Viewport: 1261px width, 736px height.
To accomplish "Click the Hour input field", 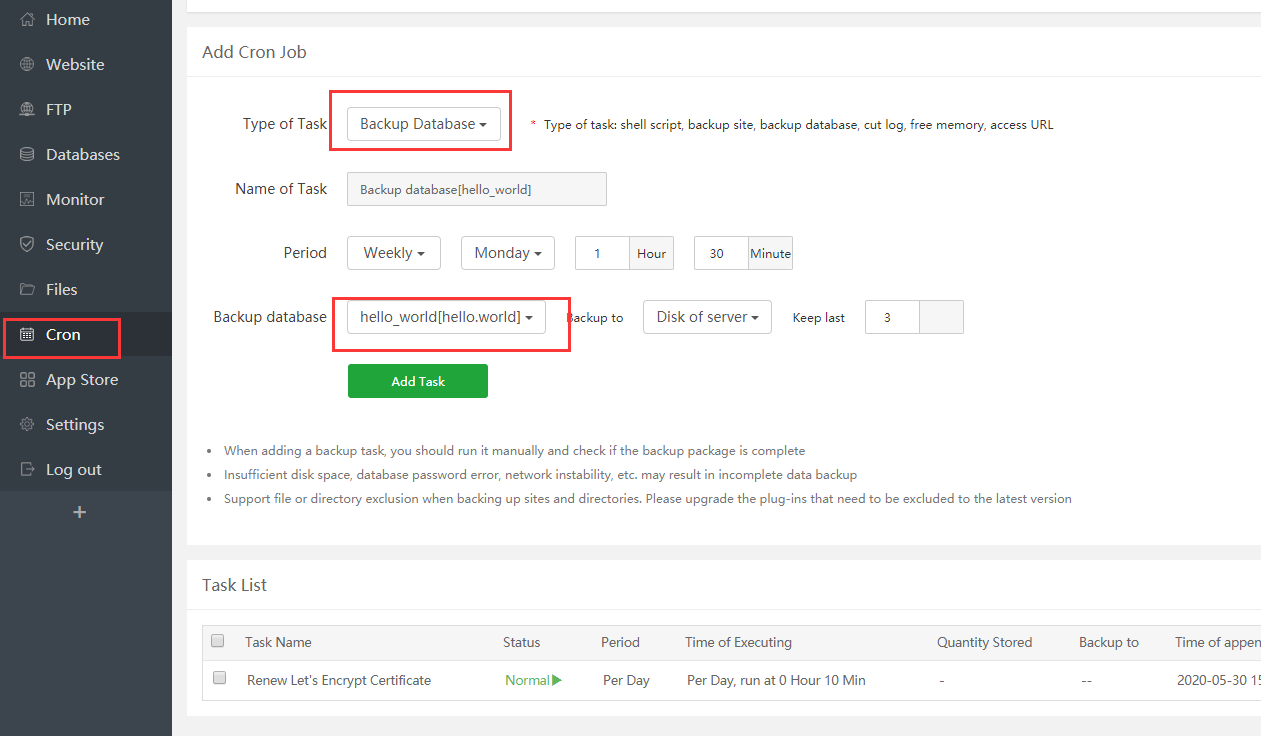I will pos(602,253).
